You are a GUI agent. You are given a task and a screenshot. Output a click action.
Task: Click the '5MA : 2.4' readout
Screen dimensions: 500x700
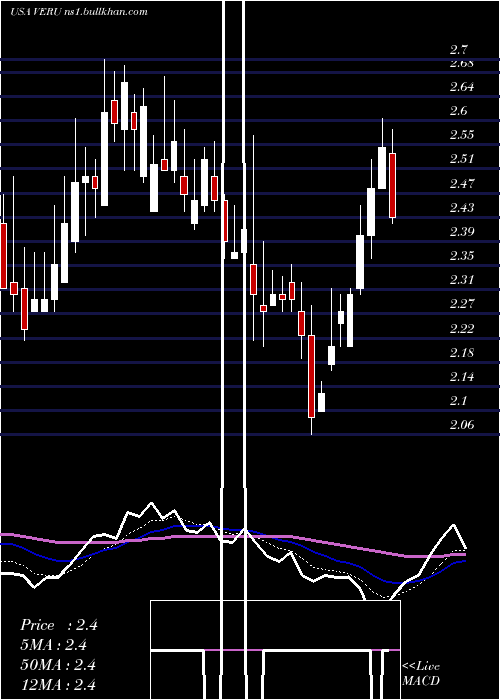[54, 645]
